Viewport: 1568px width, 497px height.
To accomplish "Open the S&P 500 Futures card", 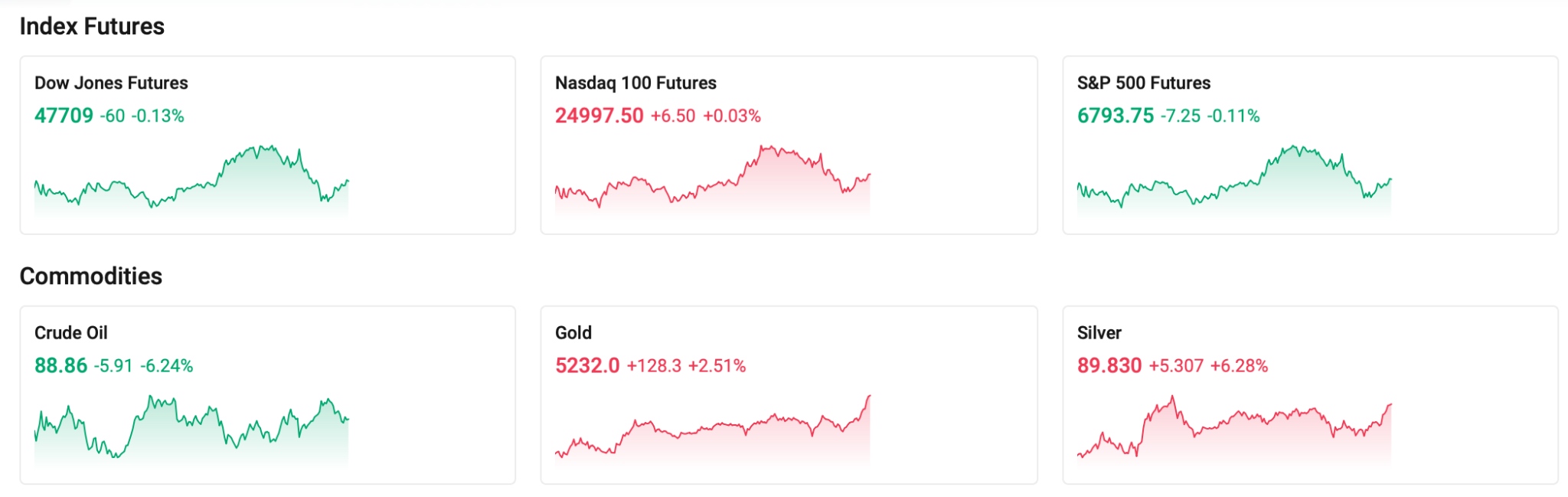I will pyautogui.click(x=1311, y=142).
